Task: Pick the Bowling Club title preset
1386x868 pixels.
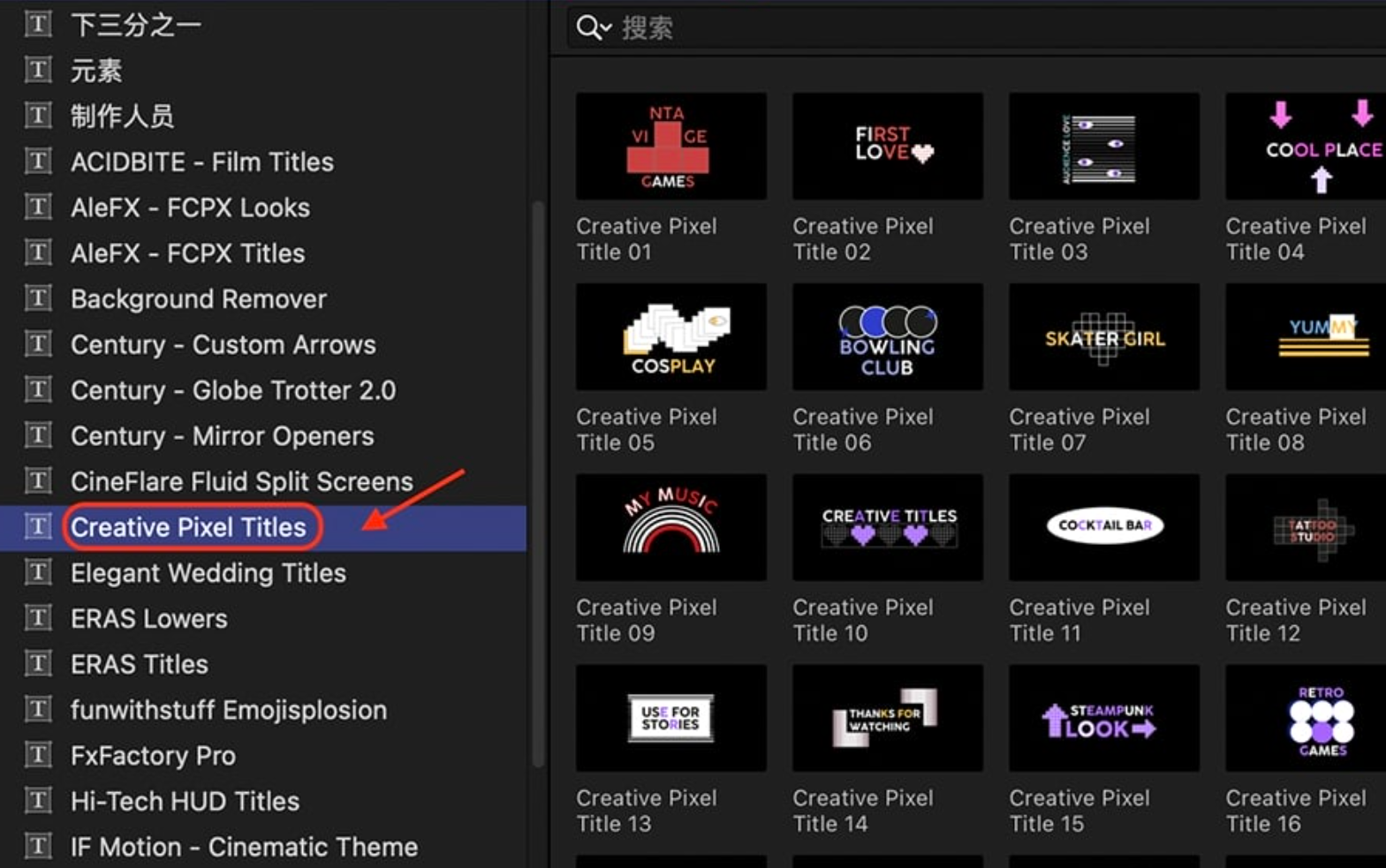Action: coord(887,337)
